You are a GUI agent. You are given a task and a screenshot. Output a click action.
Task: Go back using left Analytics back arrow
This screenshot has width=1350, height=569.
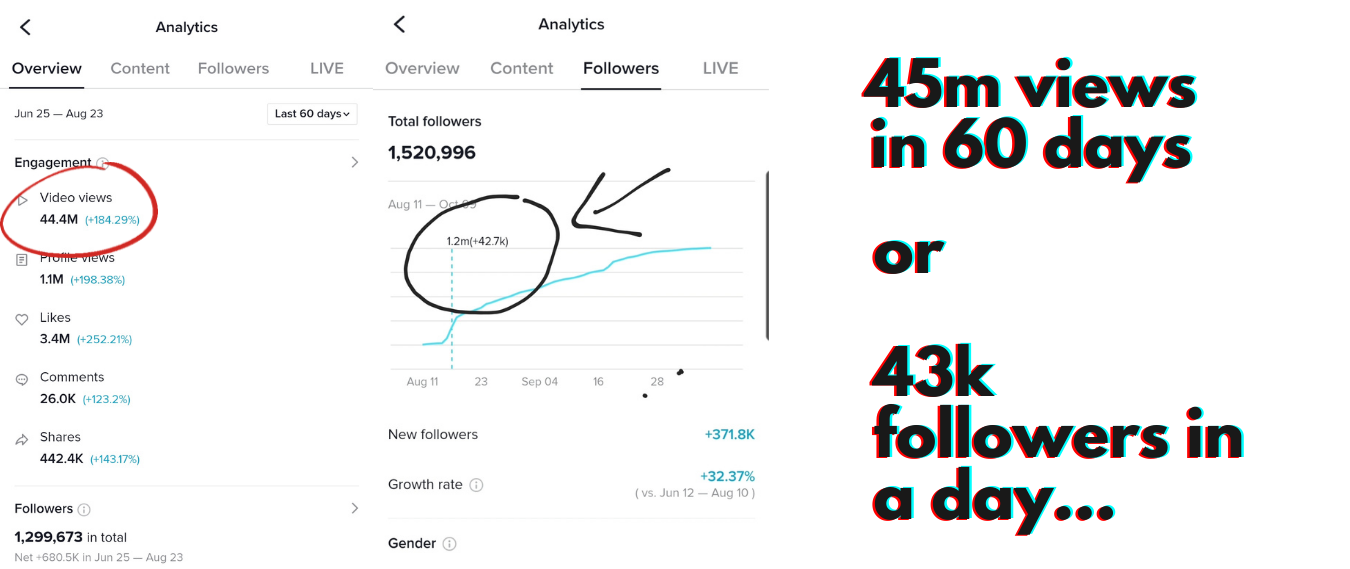point(25,27)
